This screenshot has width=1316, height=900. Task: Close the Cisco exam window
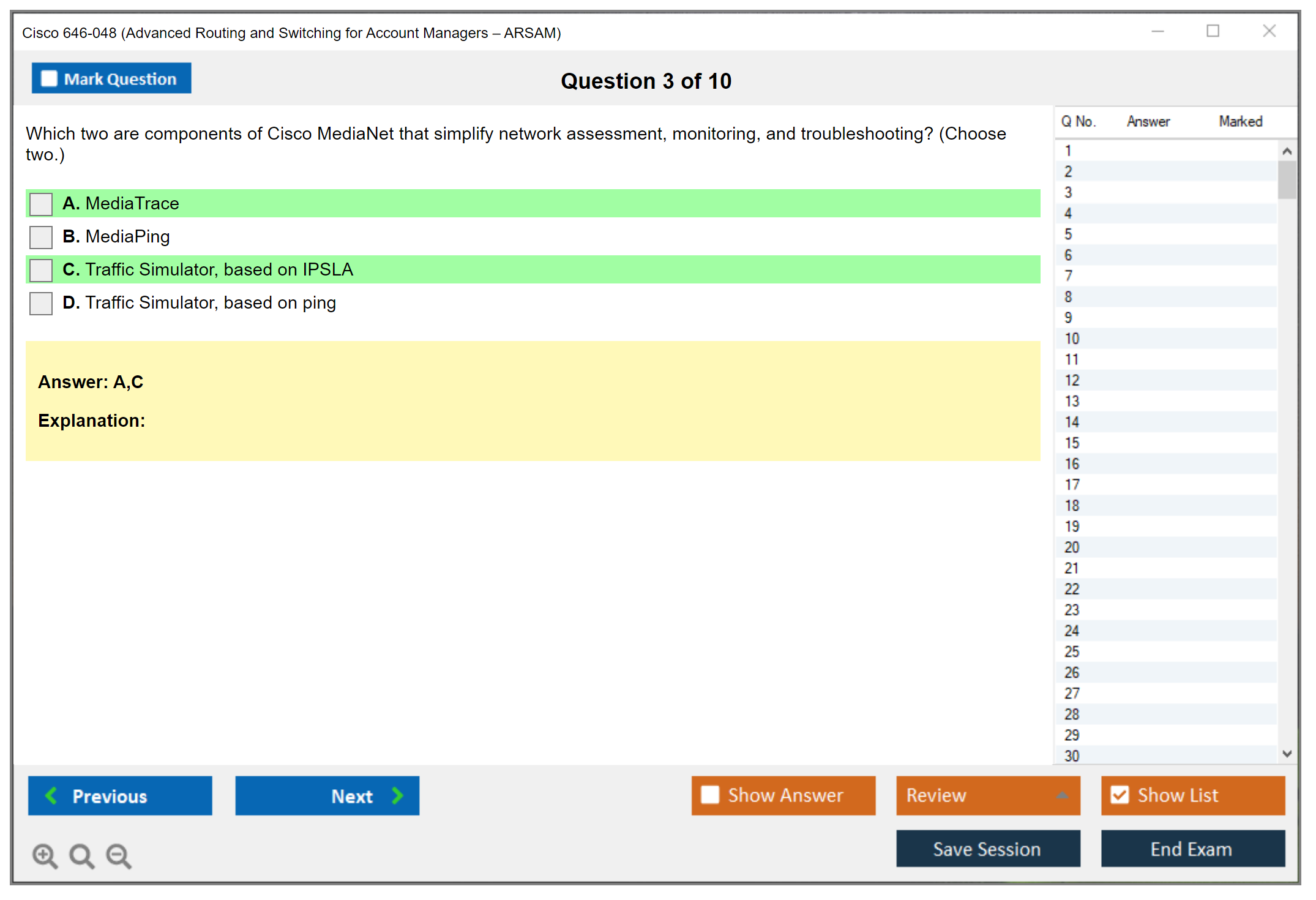click(1269, 31)
